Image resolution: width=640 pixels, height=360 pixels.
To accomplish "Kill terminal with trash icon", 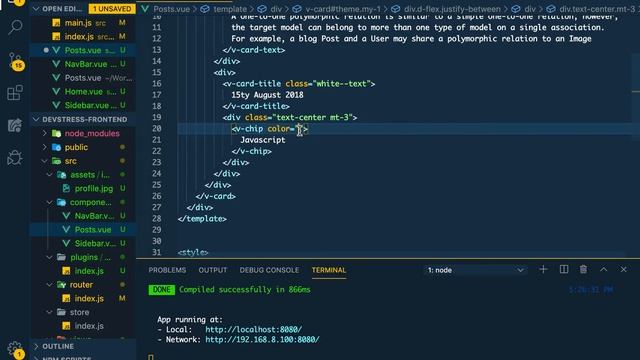I will click(583, 269).
